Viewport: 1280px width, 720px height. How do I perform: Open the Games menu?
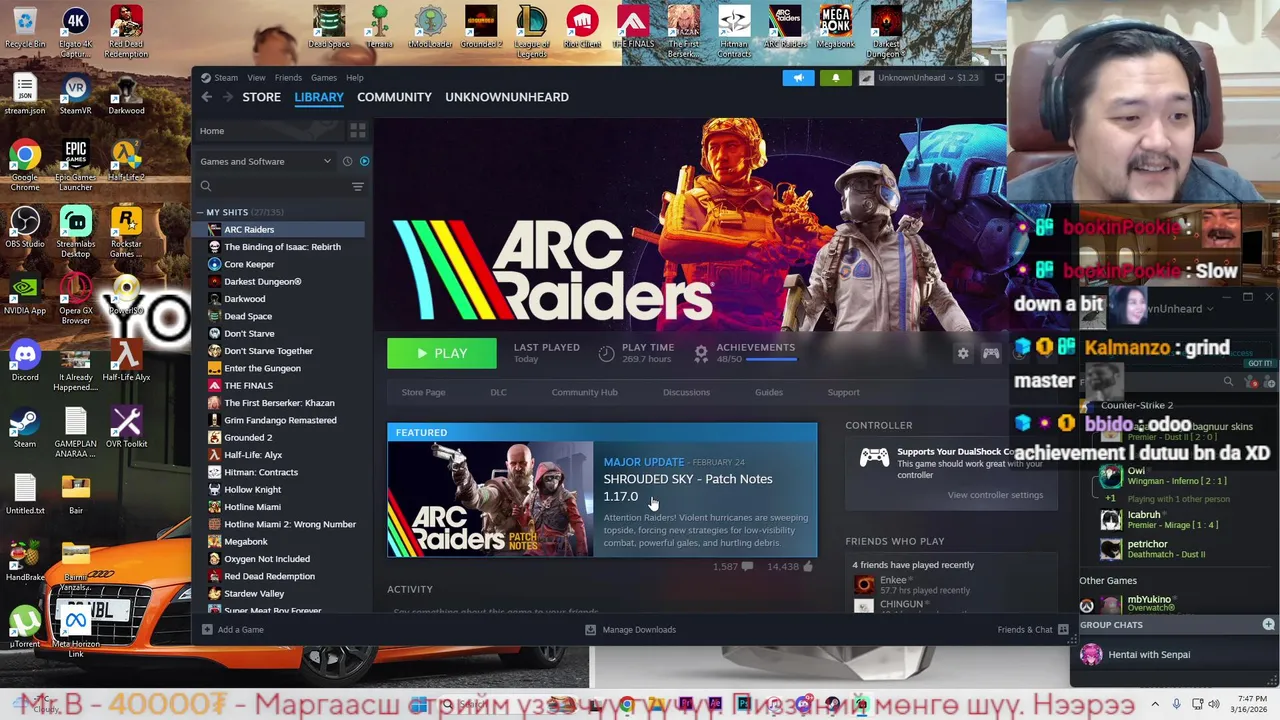point(324,77)
